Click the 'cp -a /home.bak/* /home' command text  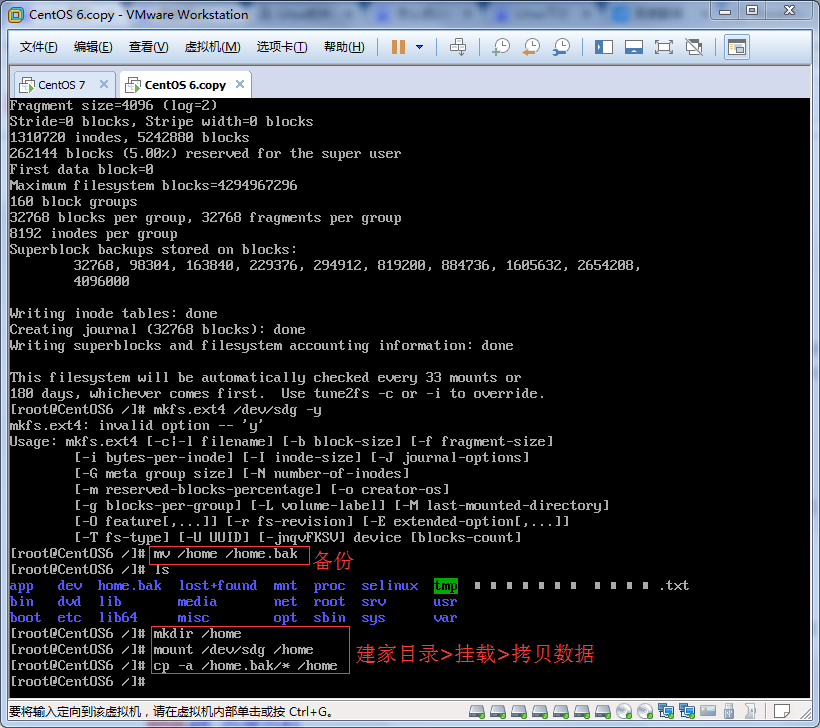coord(245,666)
